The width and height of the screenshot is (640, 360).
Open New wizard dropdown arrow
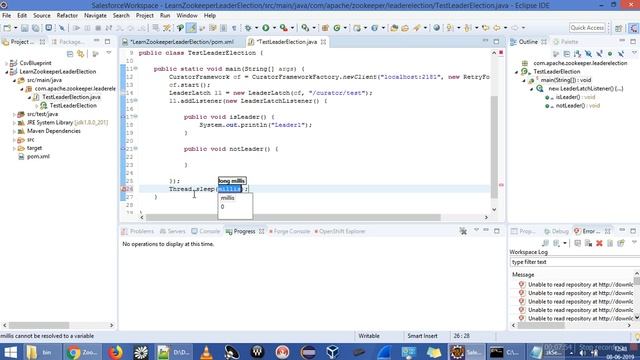15,28
